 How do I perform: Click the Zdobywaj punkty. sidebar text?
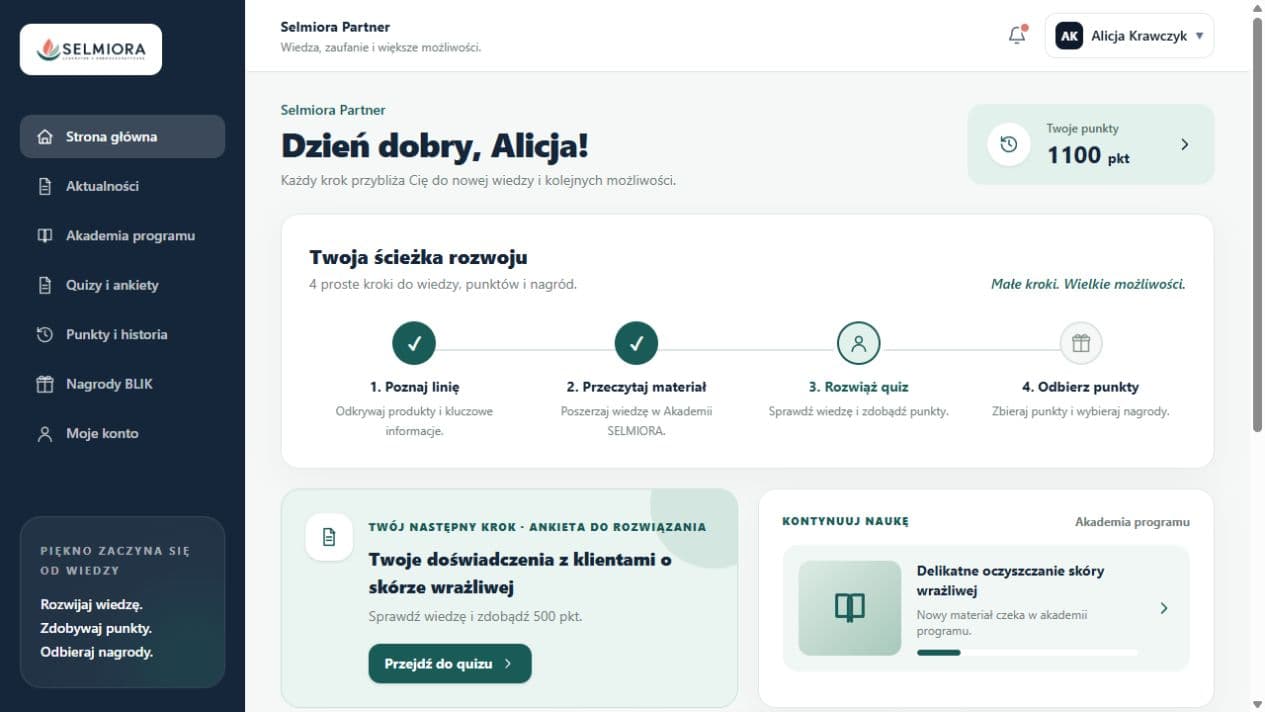coord(96,628)
